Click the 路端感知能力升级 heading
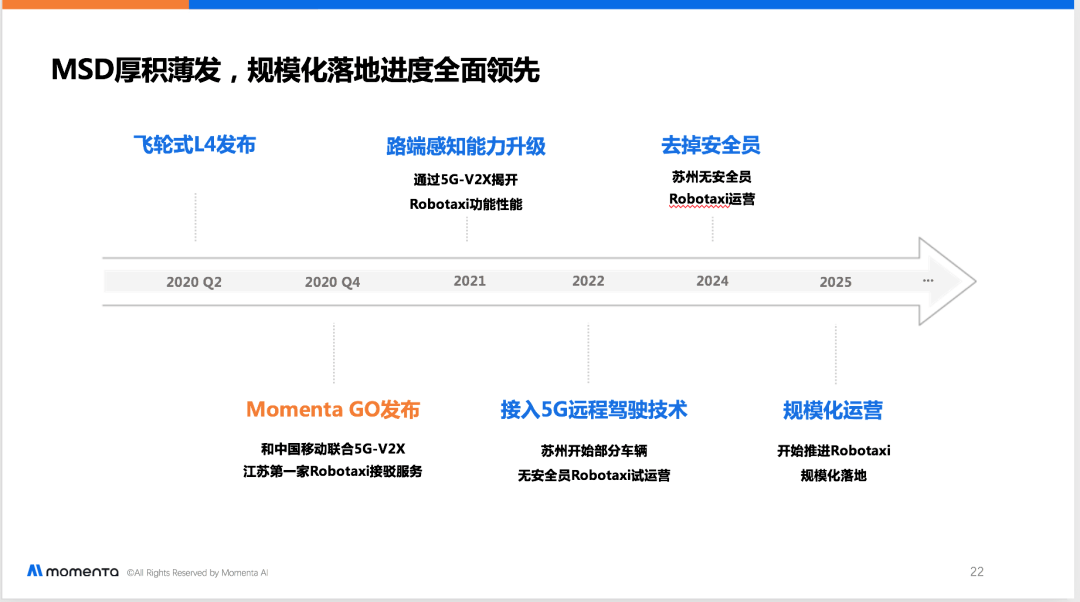Screen dimensions: 1080x602 [466, 146]
